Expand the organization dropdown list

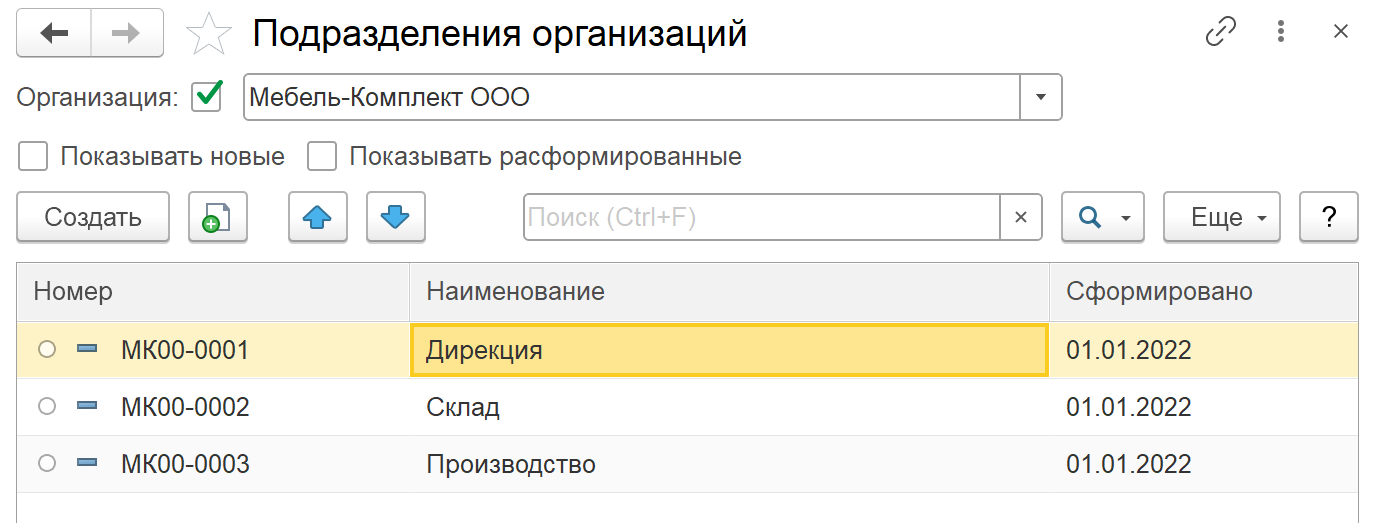(x=1040, y=97)
